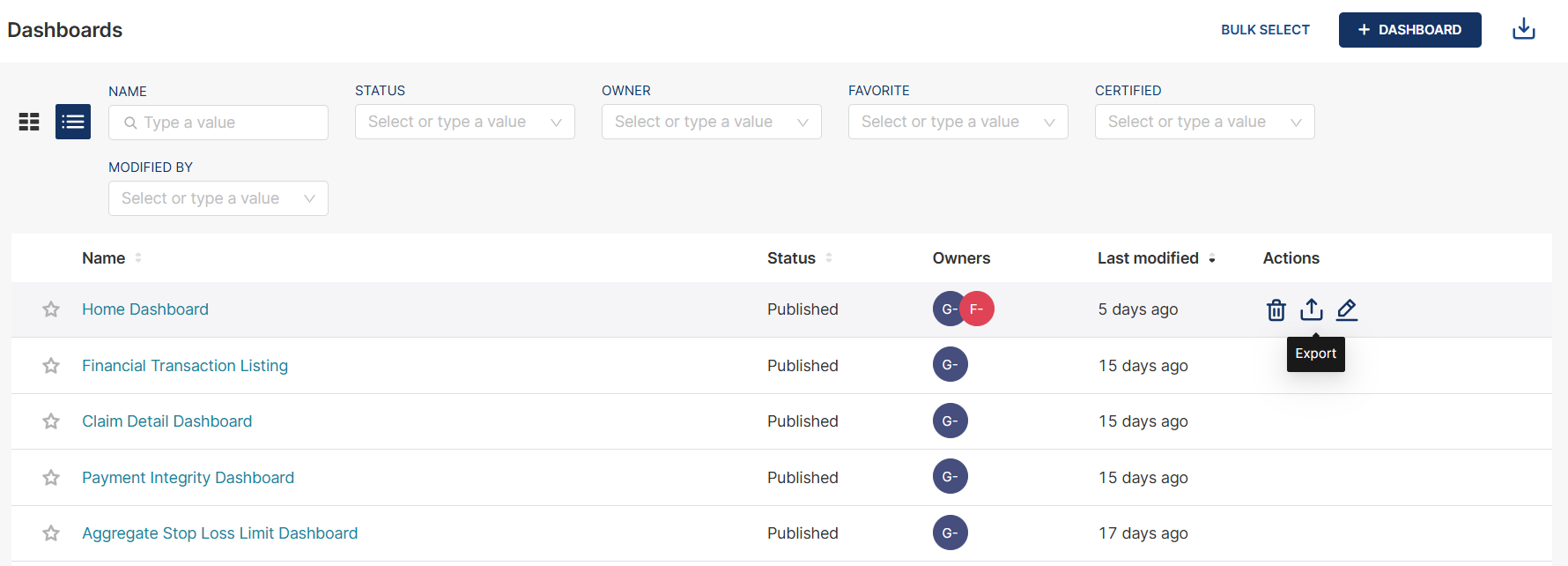
Task: Mark Payment Integrity Dashboard as favorite
Action: pos(51,478)
